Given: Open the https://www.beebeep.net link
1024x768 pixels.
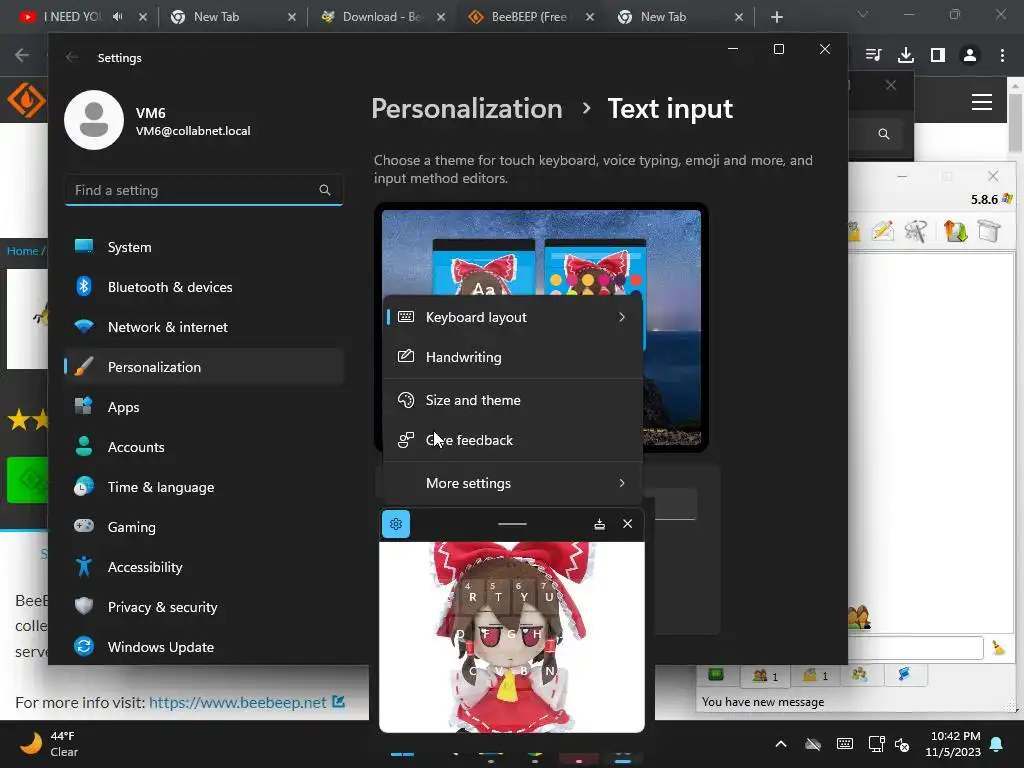Looking at the screenshot, I should click(x=238, y=702).
